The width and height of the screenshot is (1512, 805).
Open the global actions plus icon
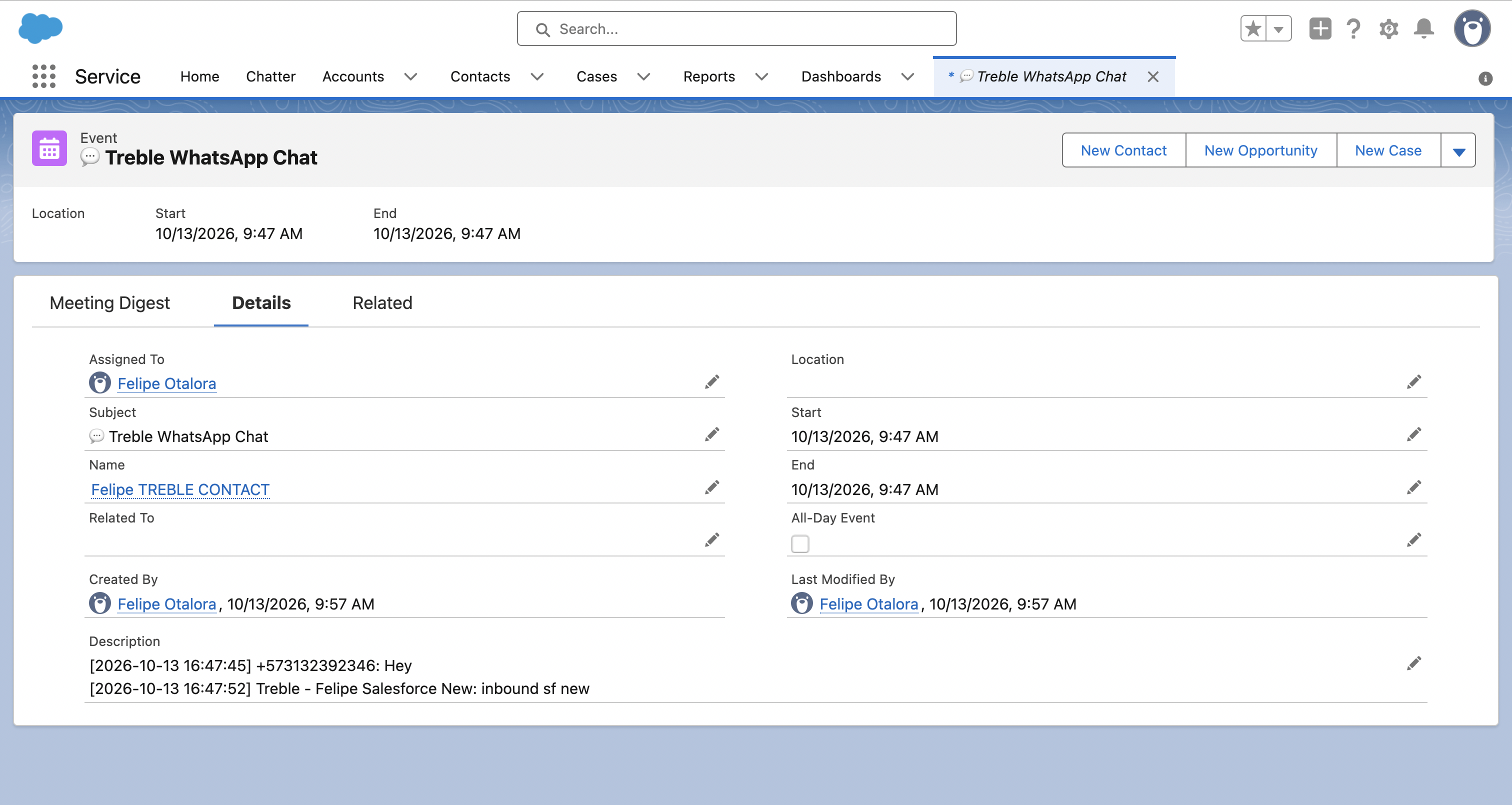1320,28
